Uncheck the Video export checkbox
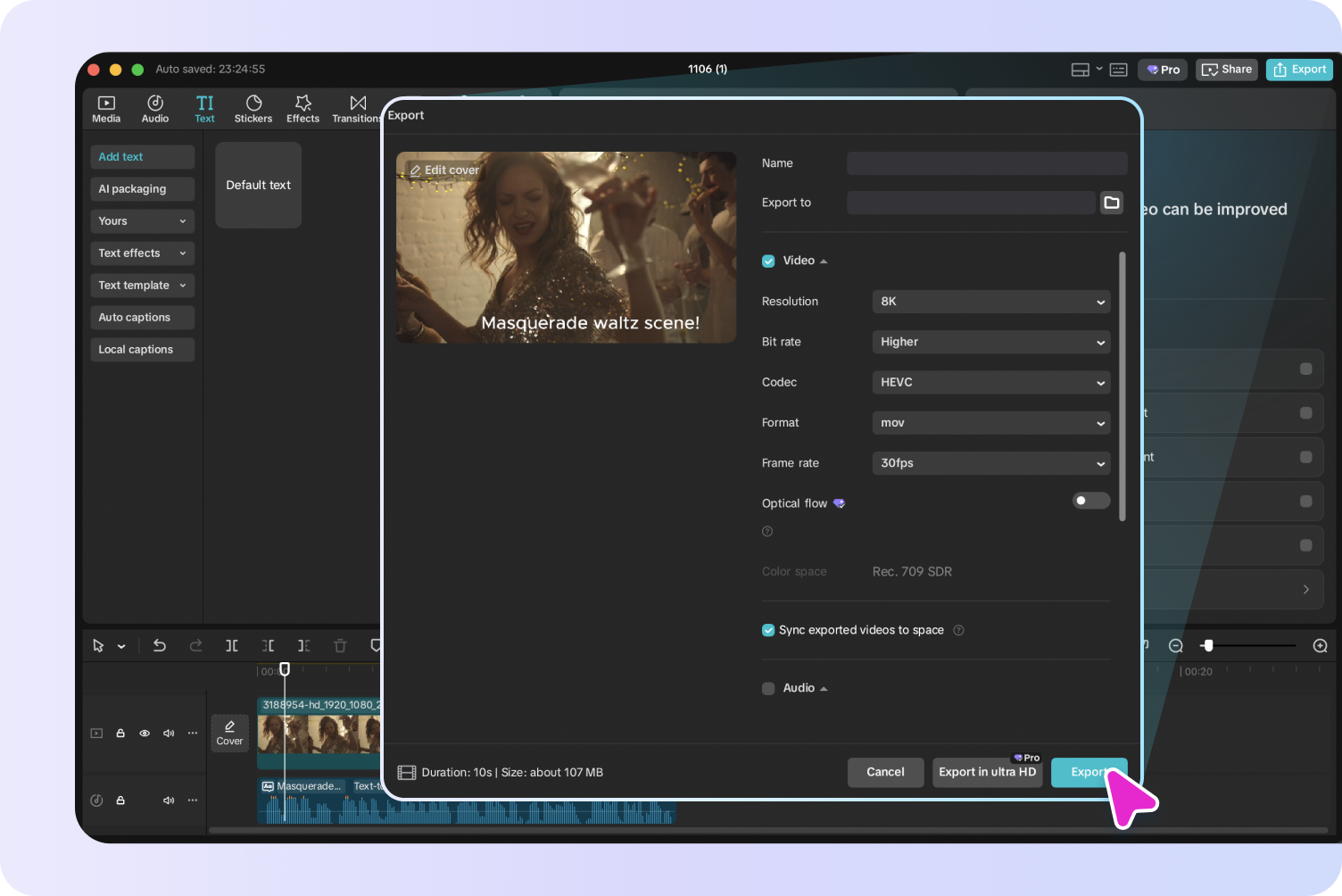 768,261
